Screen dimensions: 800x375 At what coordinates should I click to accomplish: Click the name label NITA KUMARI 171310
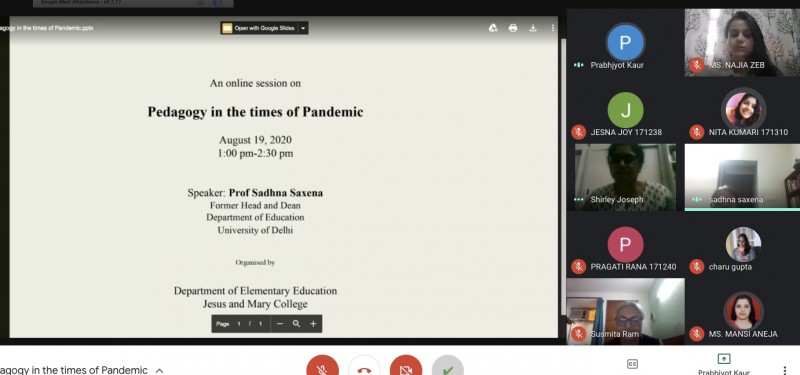click(748, 132)
